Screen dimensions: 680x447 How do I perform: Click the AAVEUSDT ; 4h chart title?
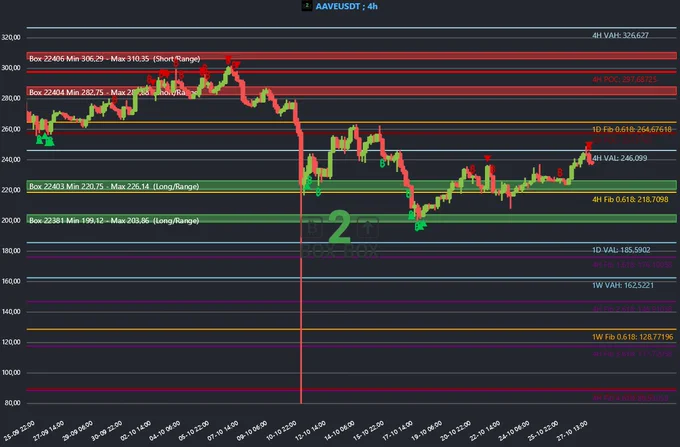click(x=347, y=7)
